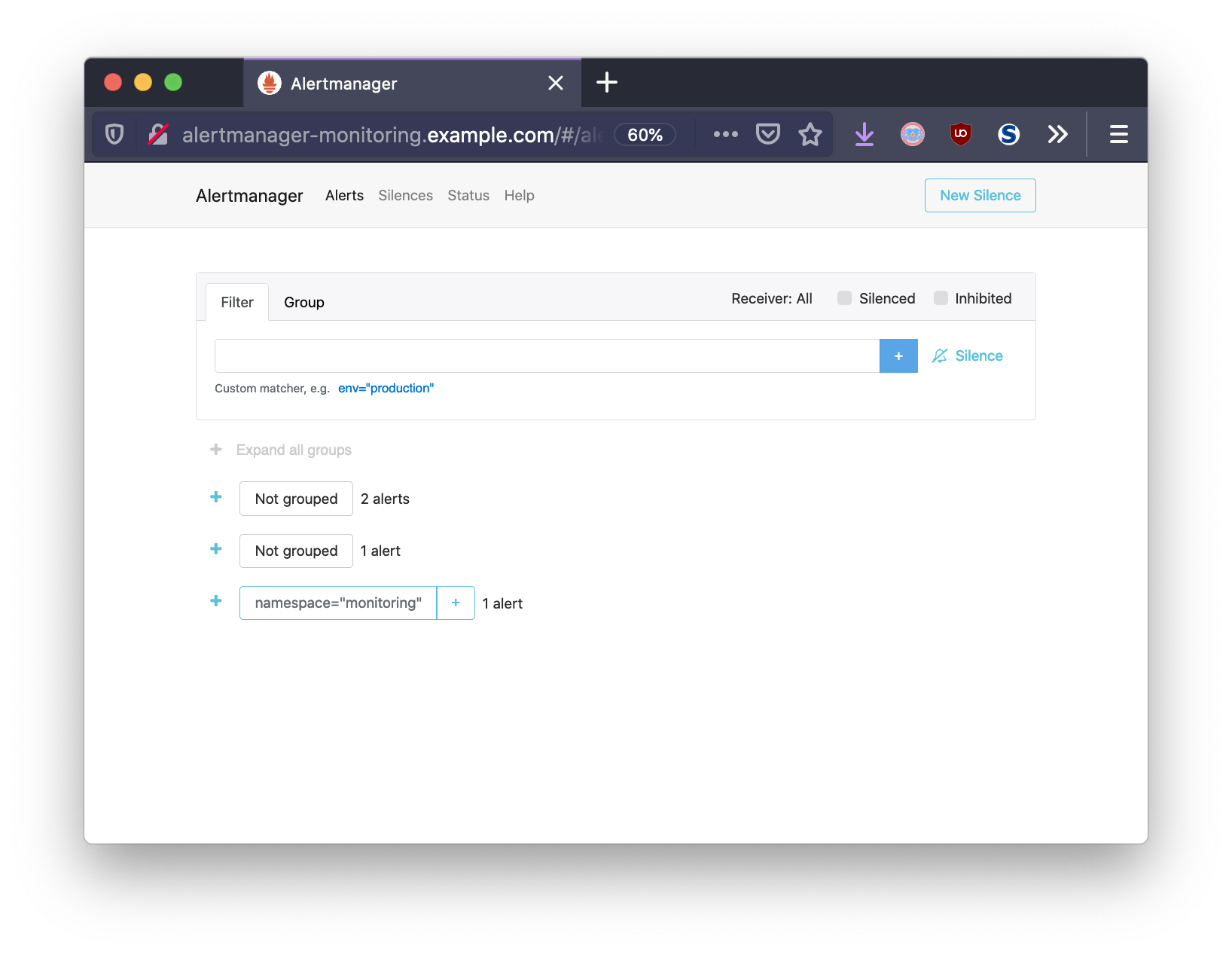The image size is (1232, 955).
Task: Open the page actions three-dots icon
Action: tap(725, 135)
